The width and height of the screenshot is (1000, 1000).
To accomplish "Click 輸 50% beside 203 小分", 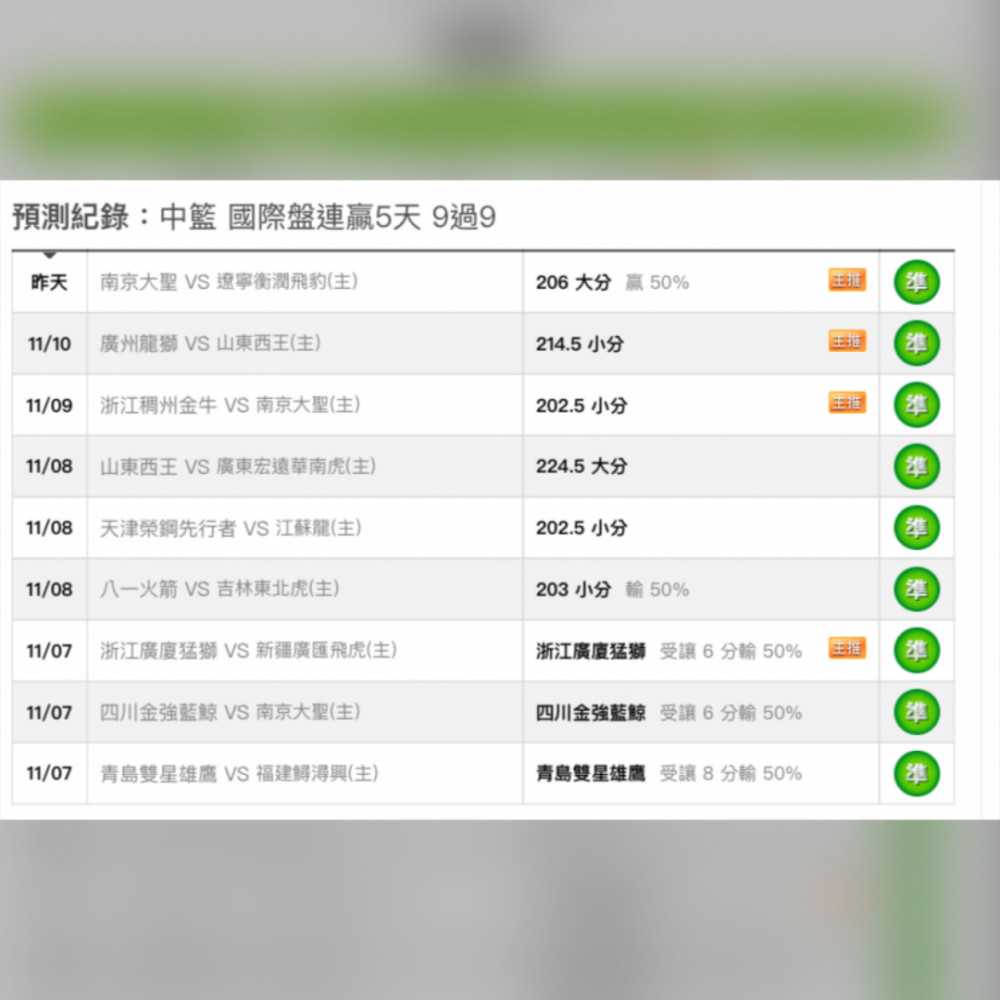I will [657, 589].
